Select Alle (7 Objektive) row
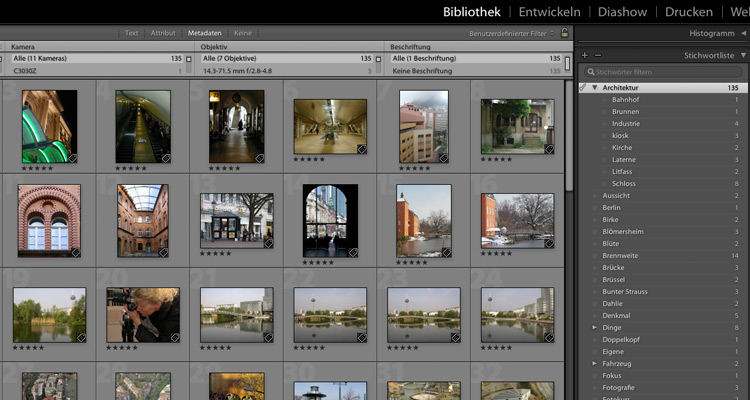 pos(287,58)
